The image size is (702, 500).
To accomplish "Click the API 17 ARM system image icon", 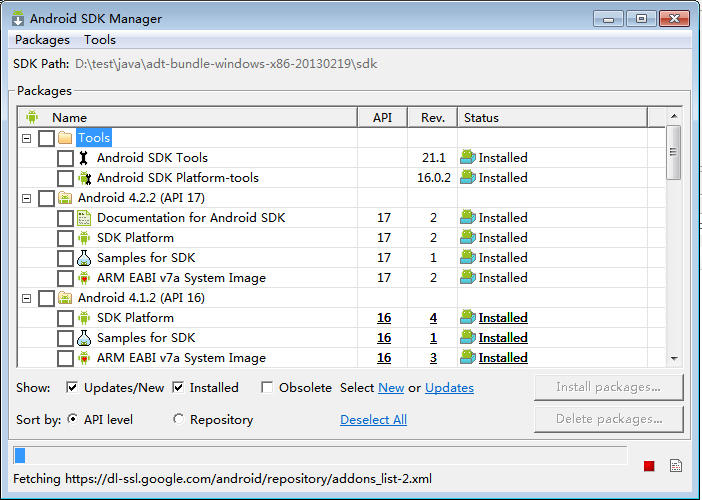I will point(84,278).
